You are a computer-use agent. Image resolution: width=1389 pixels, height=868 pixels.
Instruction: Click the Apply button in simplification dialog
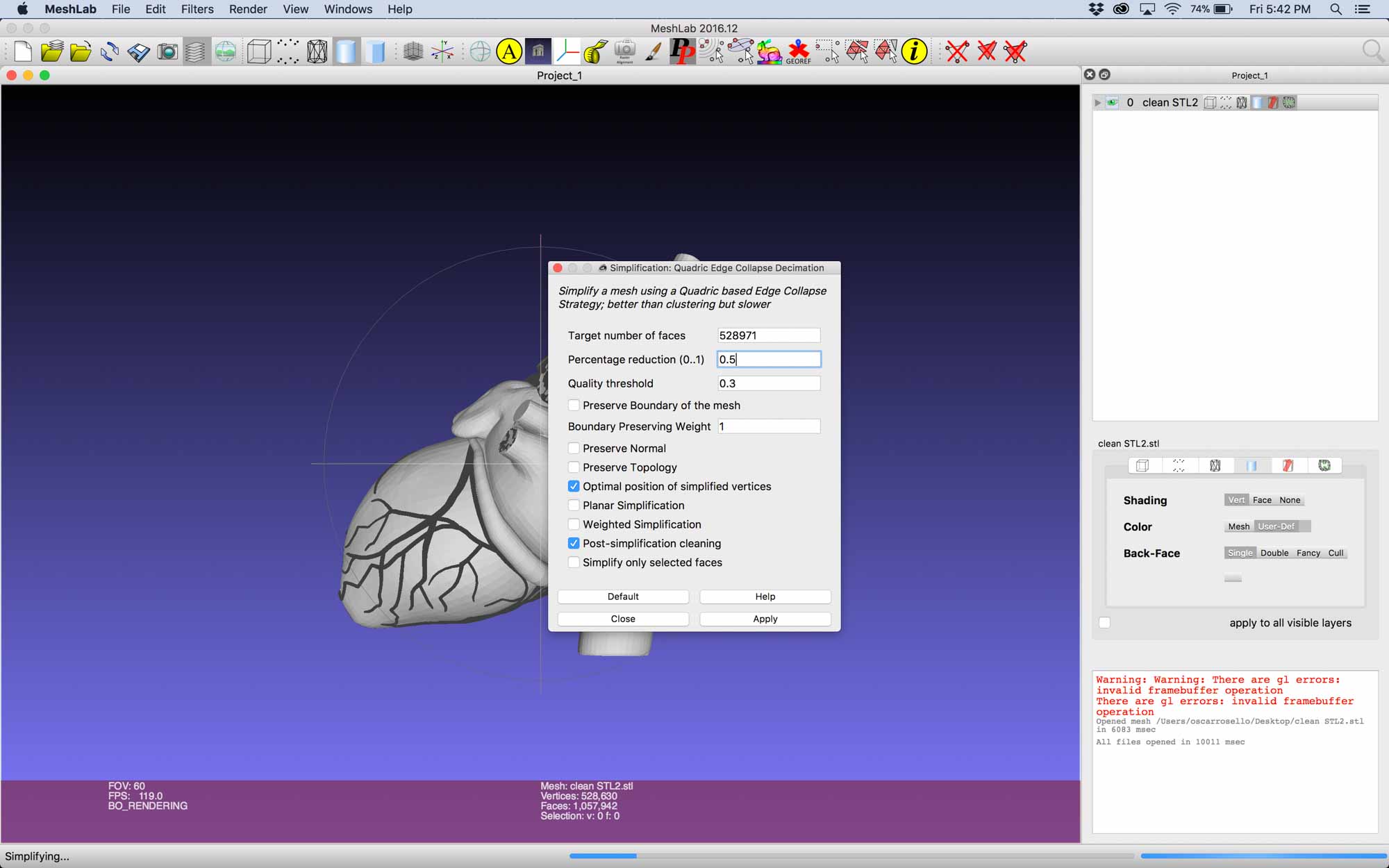click(765, 619)
